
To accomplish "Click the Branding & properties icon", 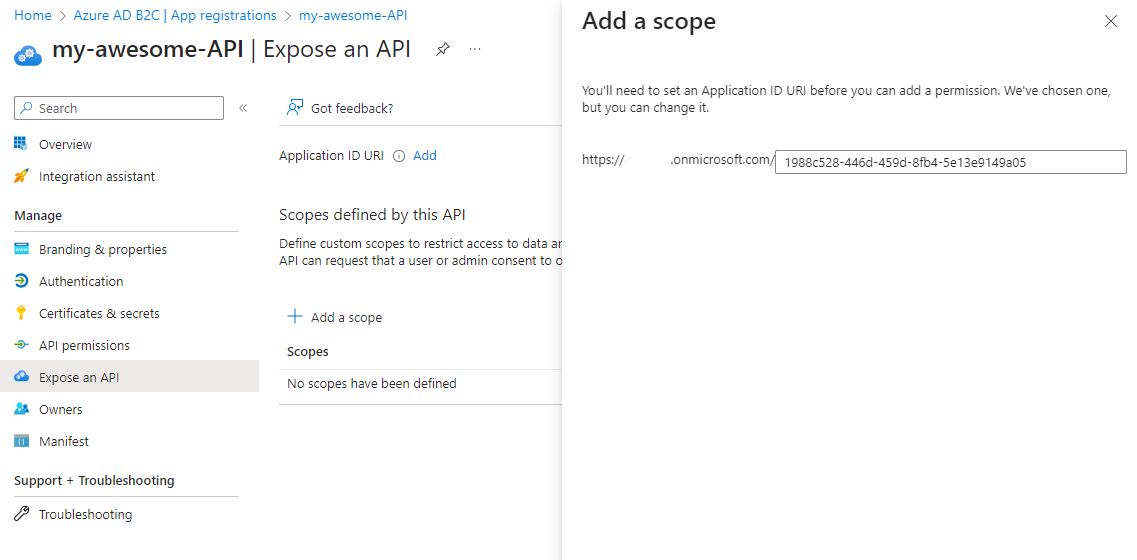I will click(21, 249).
